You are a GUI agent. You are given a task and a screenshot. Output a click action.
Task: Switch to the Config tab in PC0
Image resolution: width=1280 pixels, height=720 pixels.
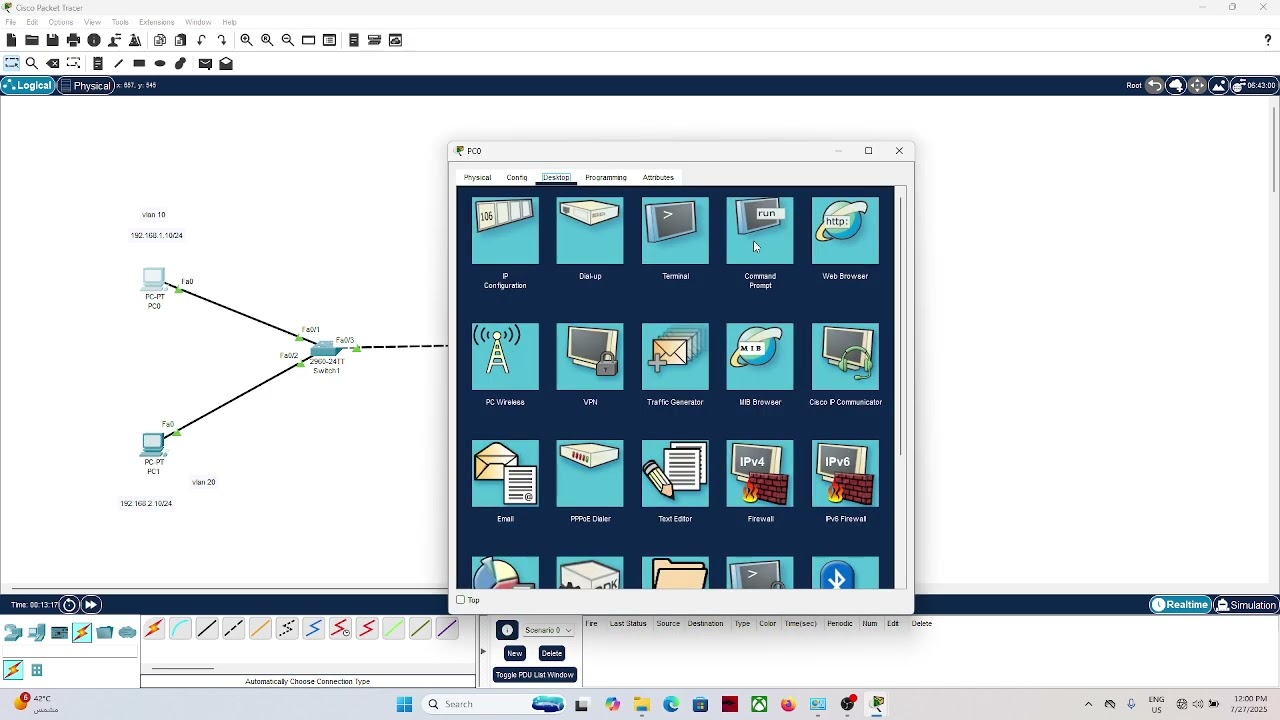517,177
